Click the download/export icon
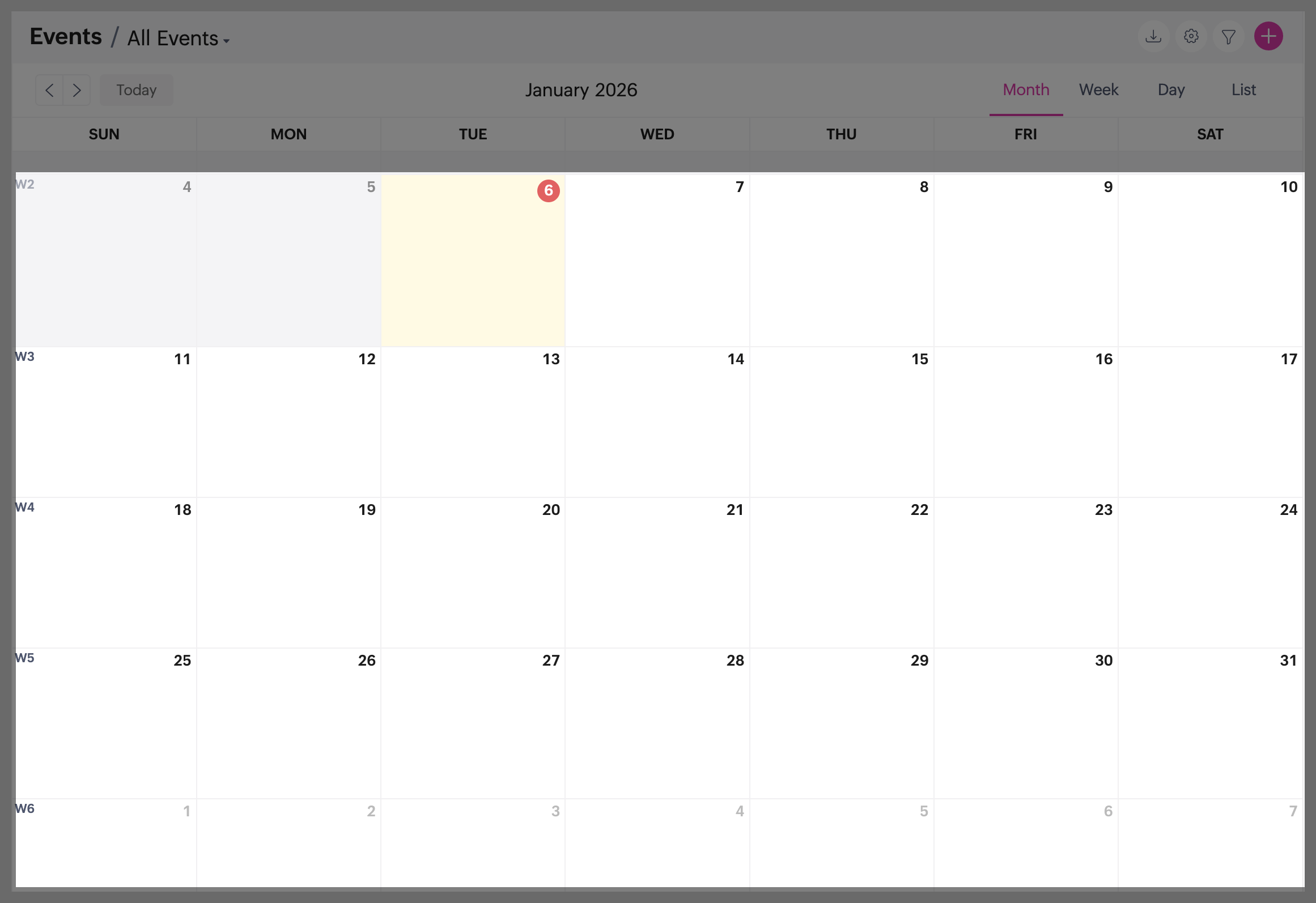 (1153, 37)
